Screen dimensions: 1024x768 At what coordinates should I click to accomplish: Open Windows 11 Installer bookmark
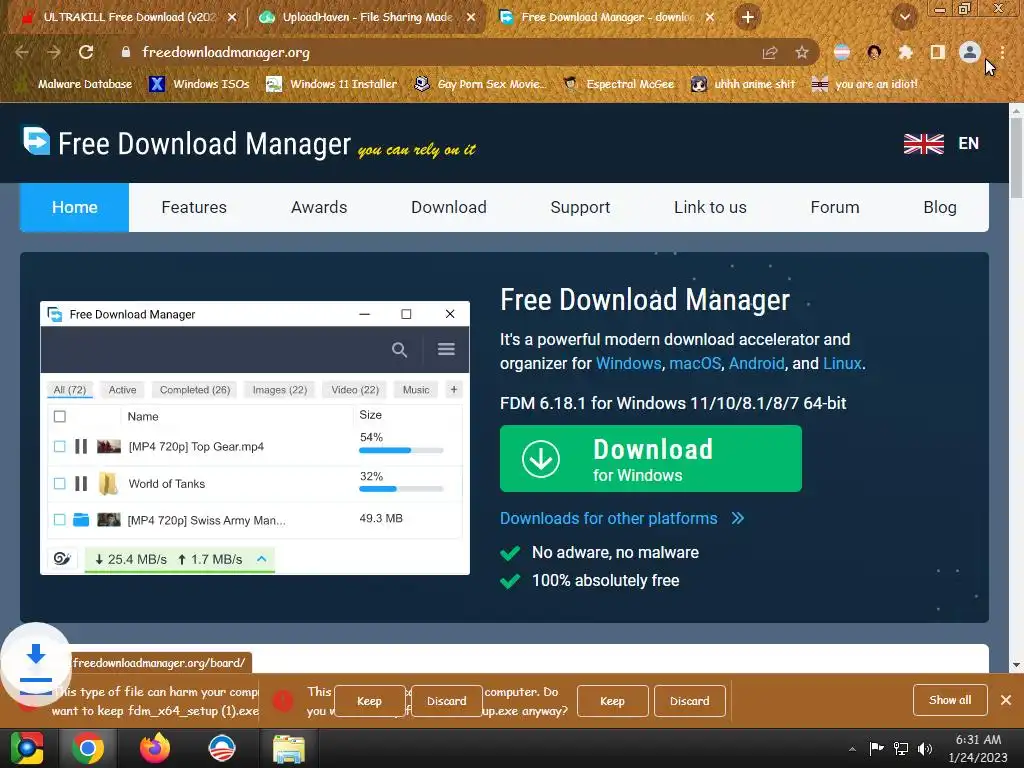(x=332, y=84)
